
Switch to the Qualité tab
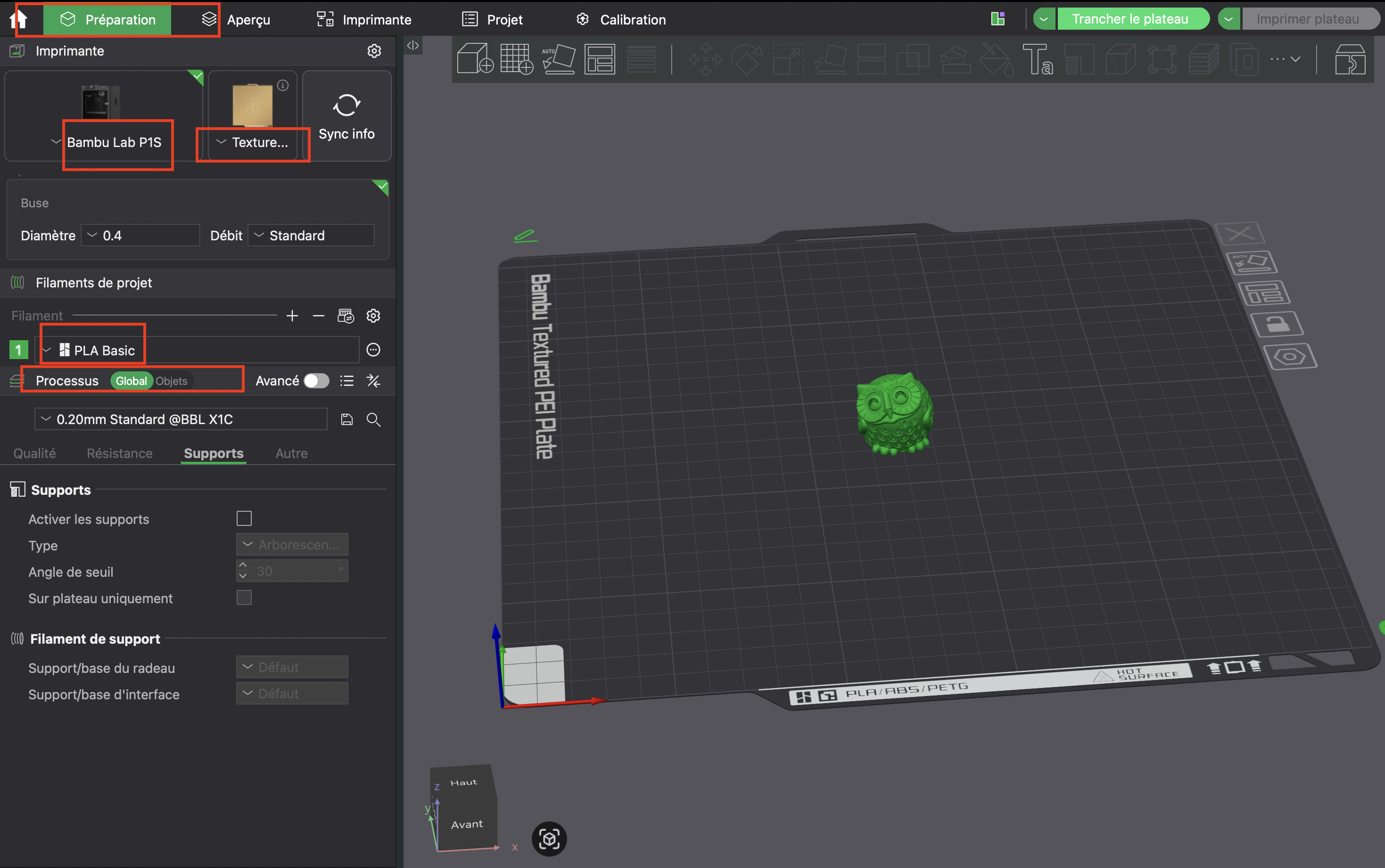pos(34,453)
